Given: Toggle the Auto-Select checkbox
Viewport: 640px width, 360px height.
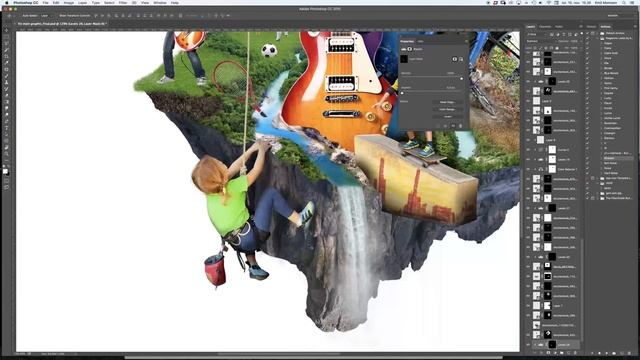Looking at the screenshot, I should tap(21, 16).
